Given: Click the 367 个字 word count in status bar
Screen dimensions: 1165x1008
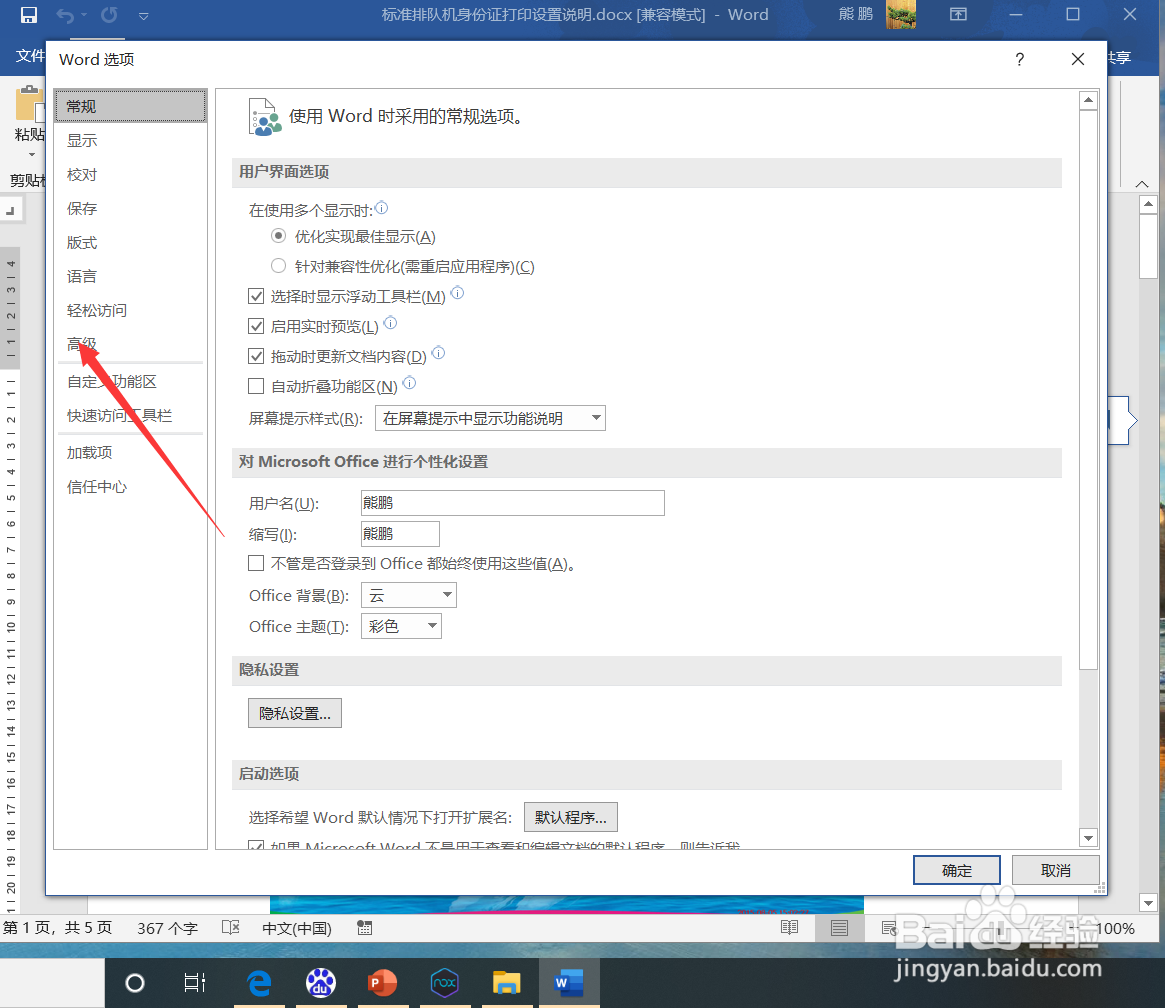Looking at the screenshot, I should click(x=167, y=928).
